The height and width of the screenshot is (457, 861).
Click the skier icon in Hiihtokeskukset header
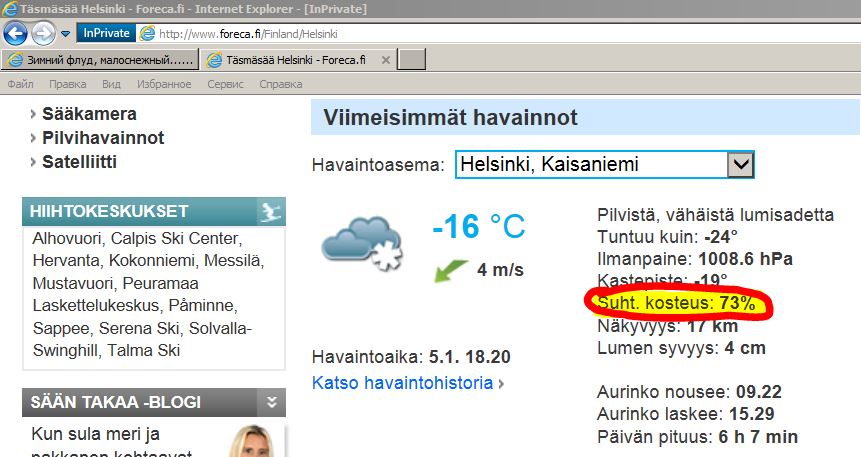(x=270, y=211)
